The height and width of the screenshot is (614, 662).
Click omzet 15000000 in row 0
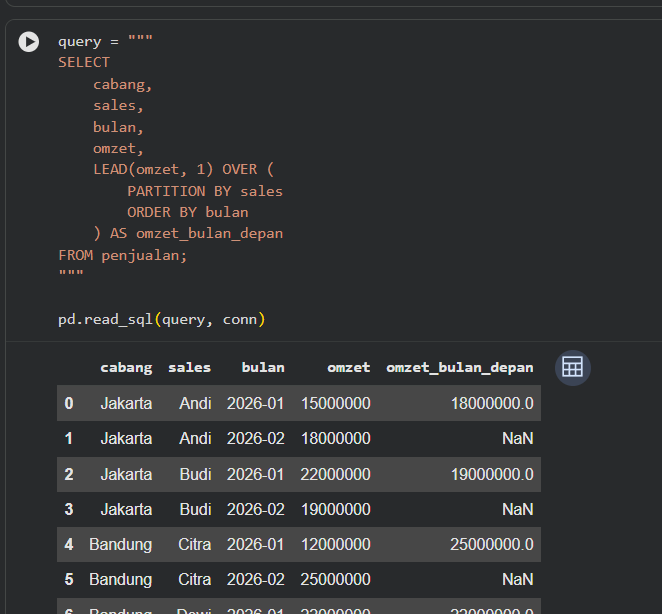click(x=336, y=403)
